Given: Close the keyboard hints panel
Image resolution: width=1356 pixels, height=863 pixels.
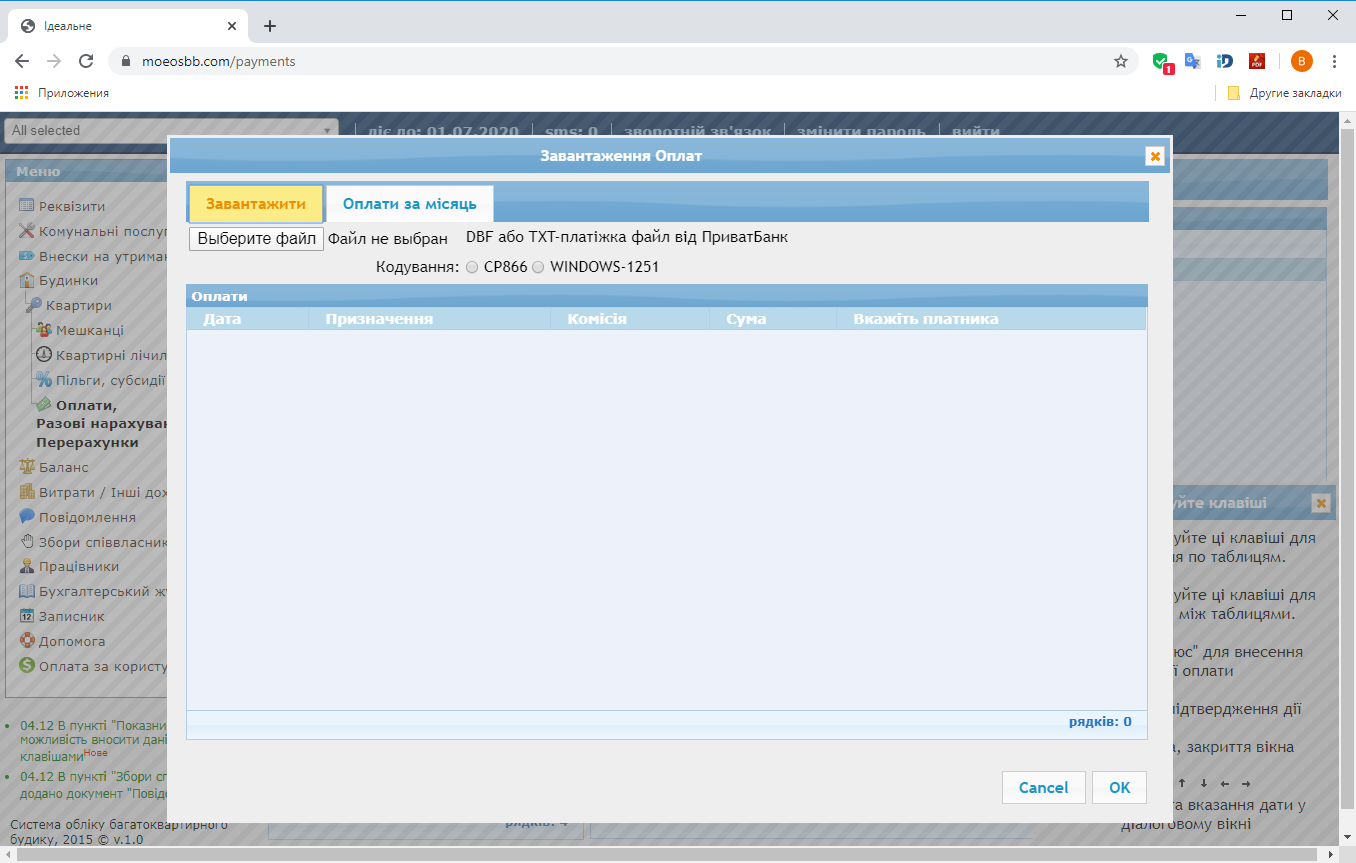Looking at the screenshot, I should [x=1321, y=504].
